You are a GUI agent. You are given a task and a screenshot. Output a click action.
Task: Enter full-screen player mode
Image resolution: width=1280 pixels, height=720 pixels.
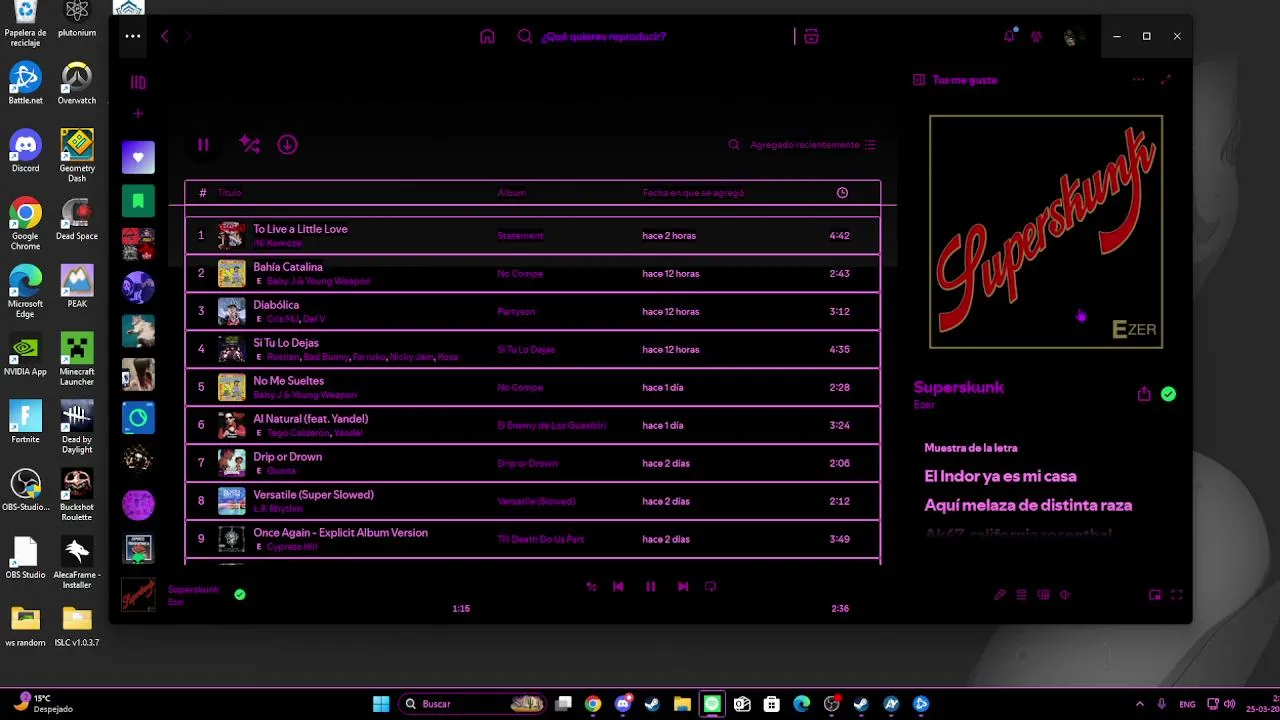tap(1177, 595)
